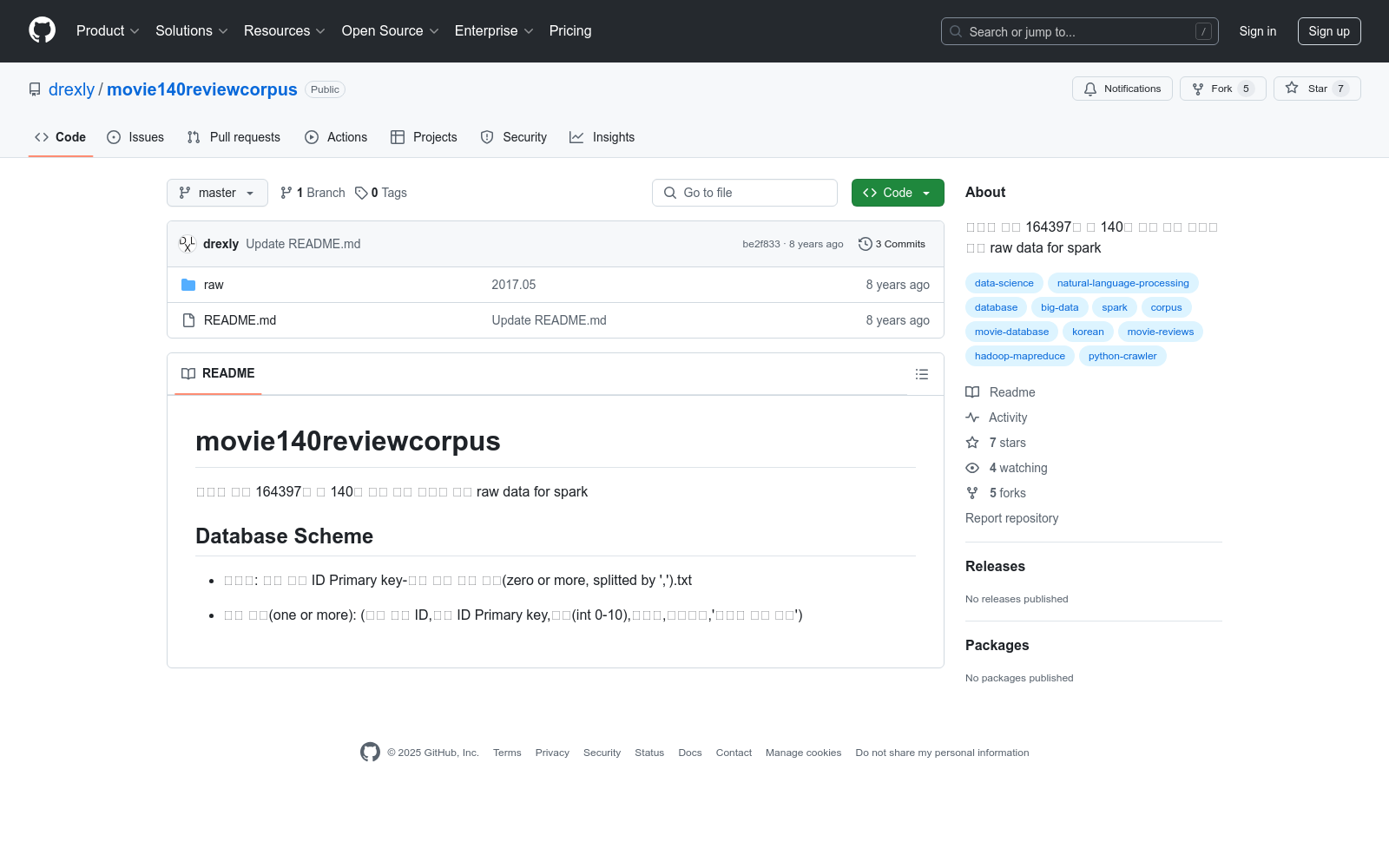Go to the Pricing page
1389x868 pixels.
tap(570, 31)
